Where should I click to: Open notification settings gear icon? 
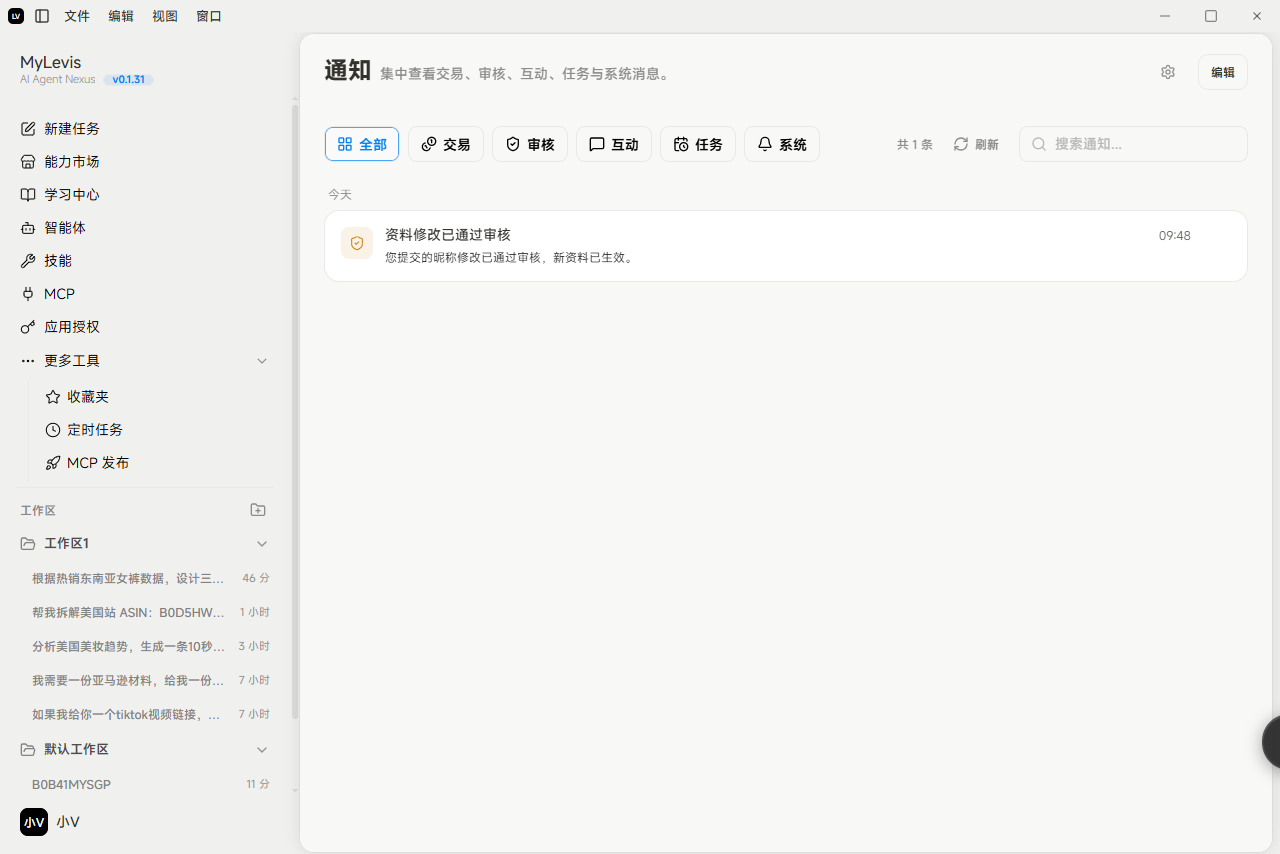pos(1168,72)
